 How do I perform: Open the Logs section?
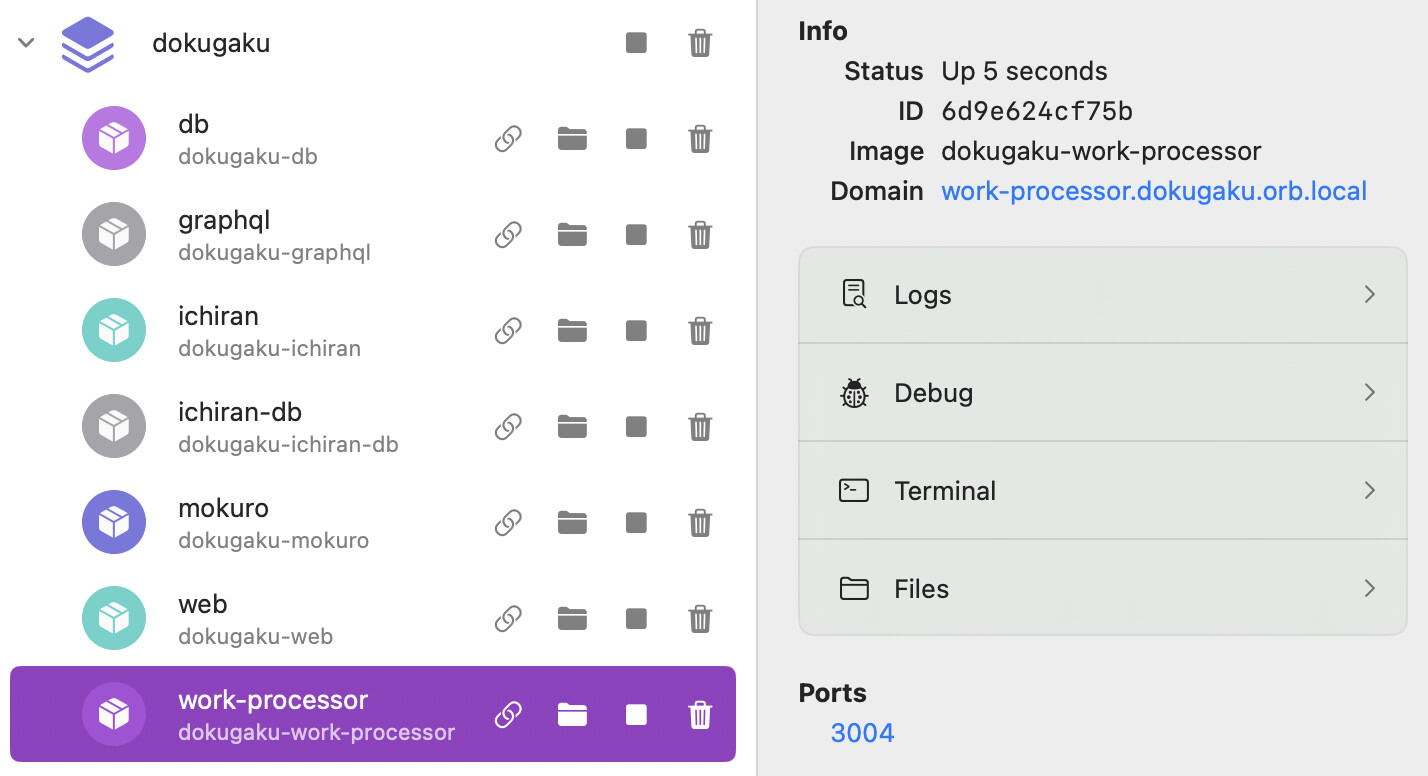tap(1103, 295)
